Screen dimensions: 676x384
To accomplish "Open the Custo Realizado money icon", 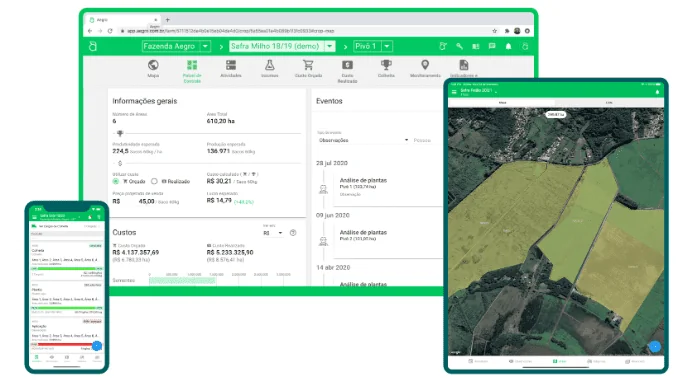I will pyautogui.click(x=347, y=65).
